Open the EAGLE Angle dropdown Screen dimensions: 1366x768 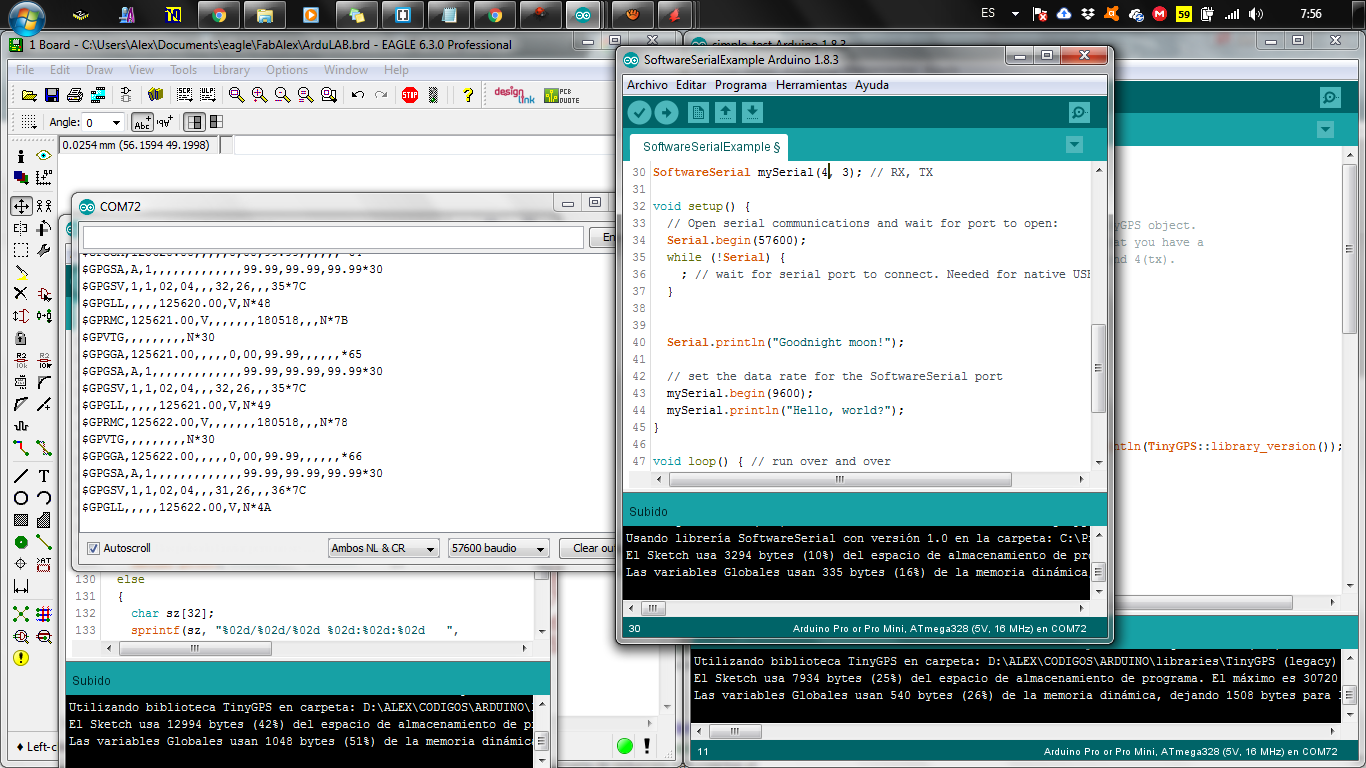pyautogui.click(x=103, y=122)
